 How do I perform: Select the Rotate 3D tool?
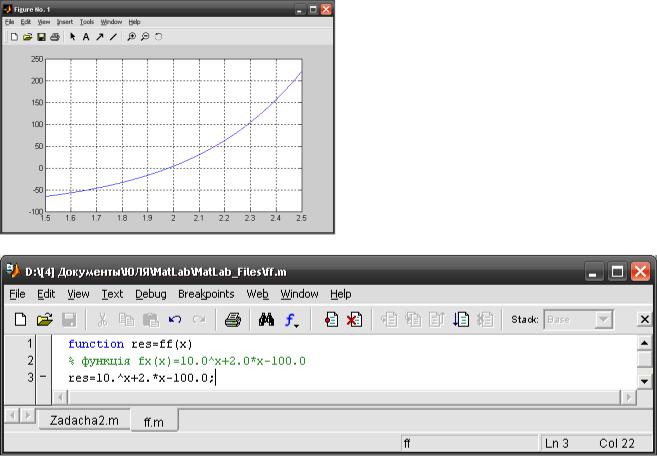coord(158,36)
